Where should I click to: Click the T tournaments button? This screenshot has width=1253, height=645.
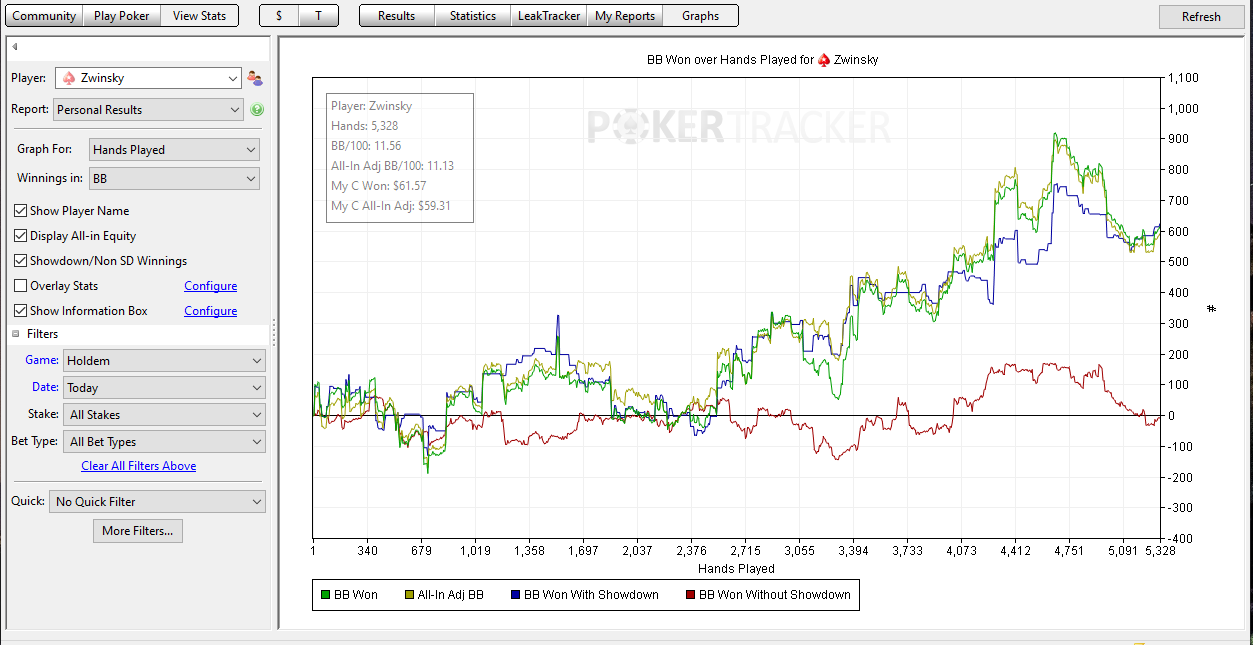[319, 16]
